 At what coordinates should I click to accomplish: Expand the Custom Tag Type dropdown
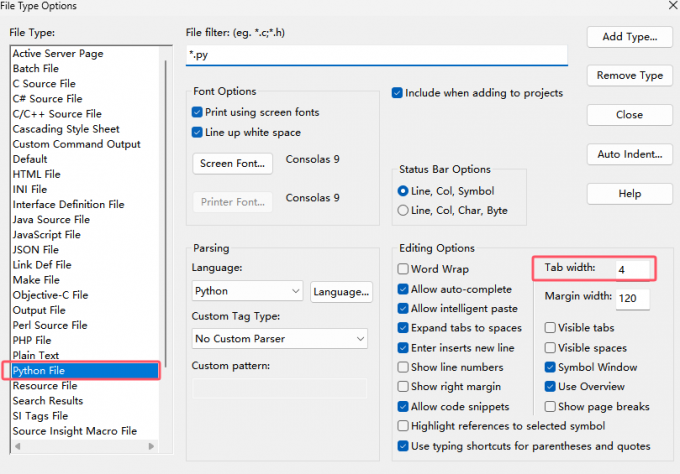279,339
